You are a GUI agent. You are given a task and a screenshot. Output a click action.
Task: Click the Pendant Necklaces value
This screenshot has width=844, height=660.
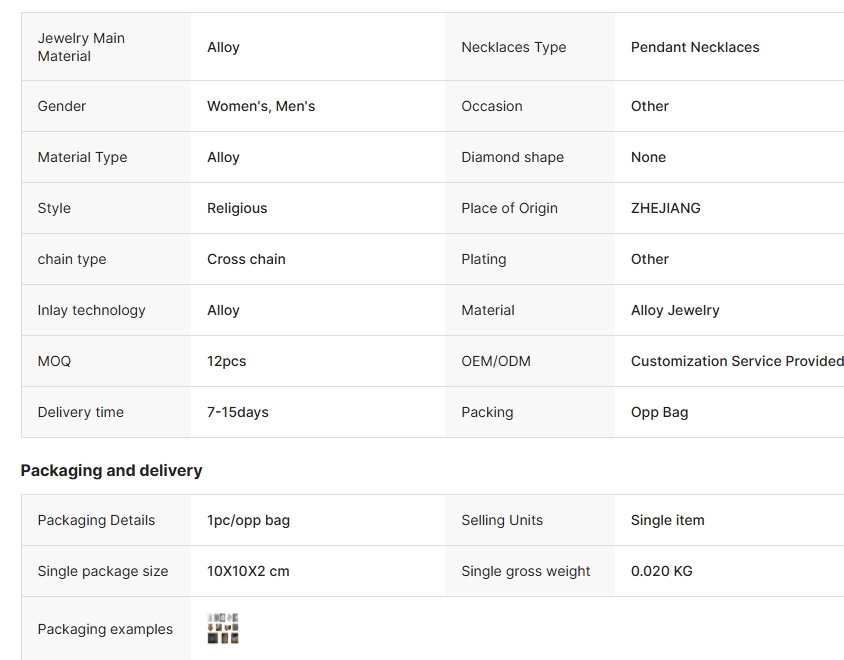point(695,47)
